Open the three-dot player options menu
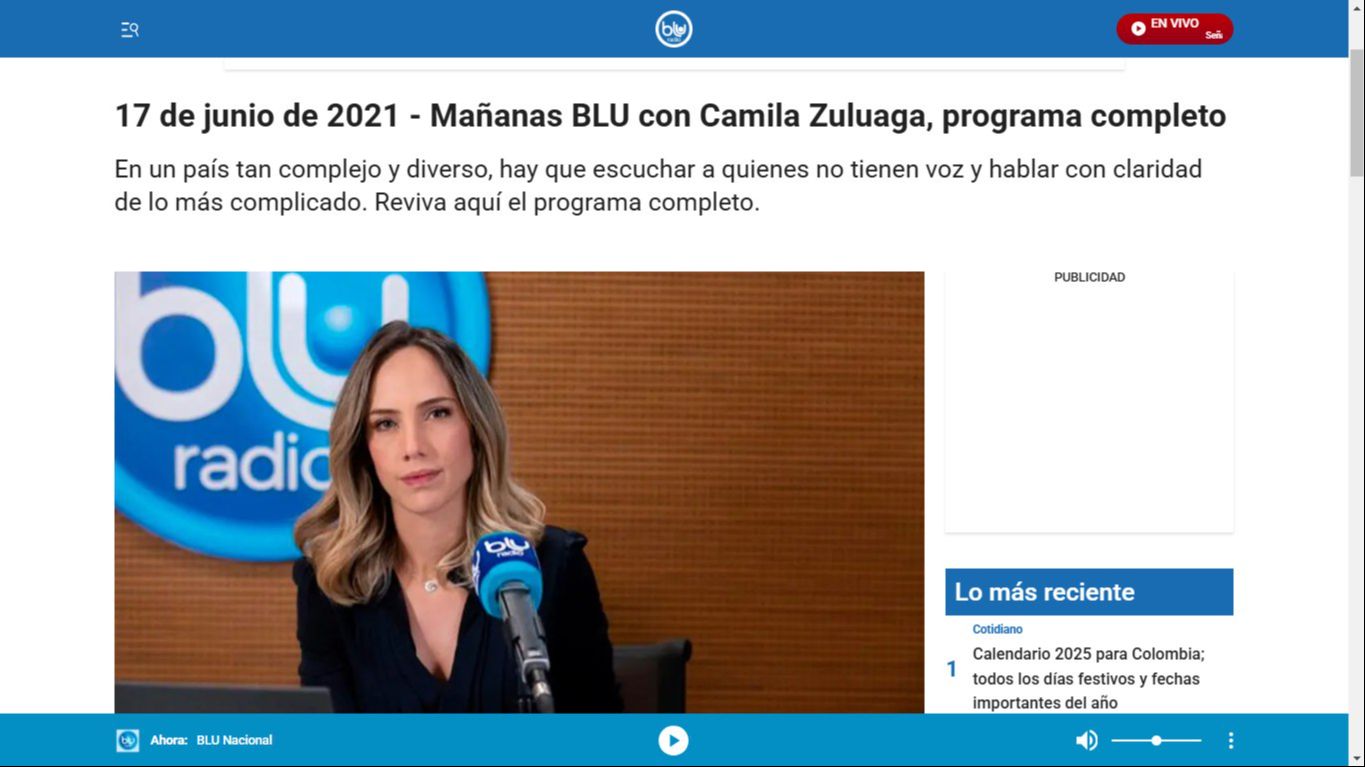 click(1231, 740)
